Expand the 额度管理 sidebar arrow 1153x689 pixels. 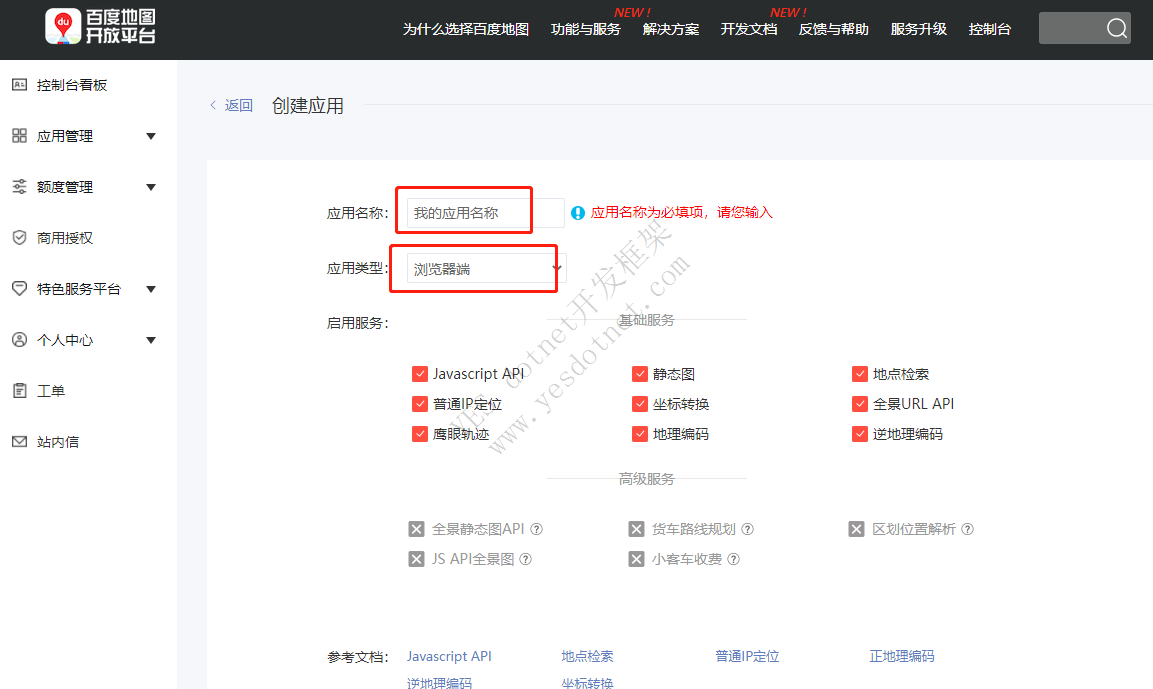(151, 187)
